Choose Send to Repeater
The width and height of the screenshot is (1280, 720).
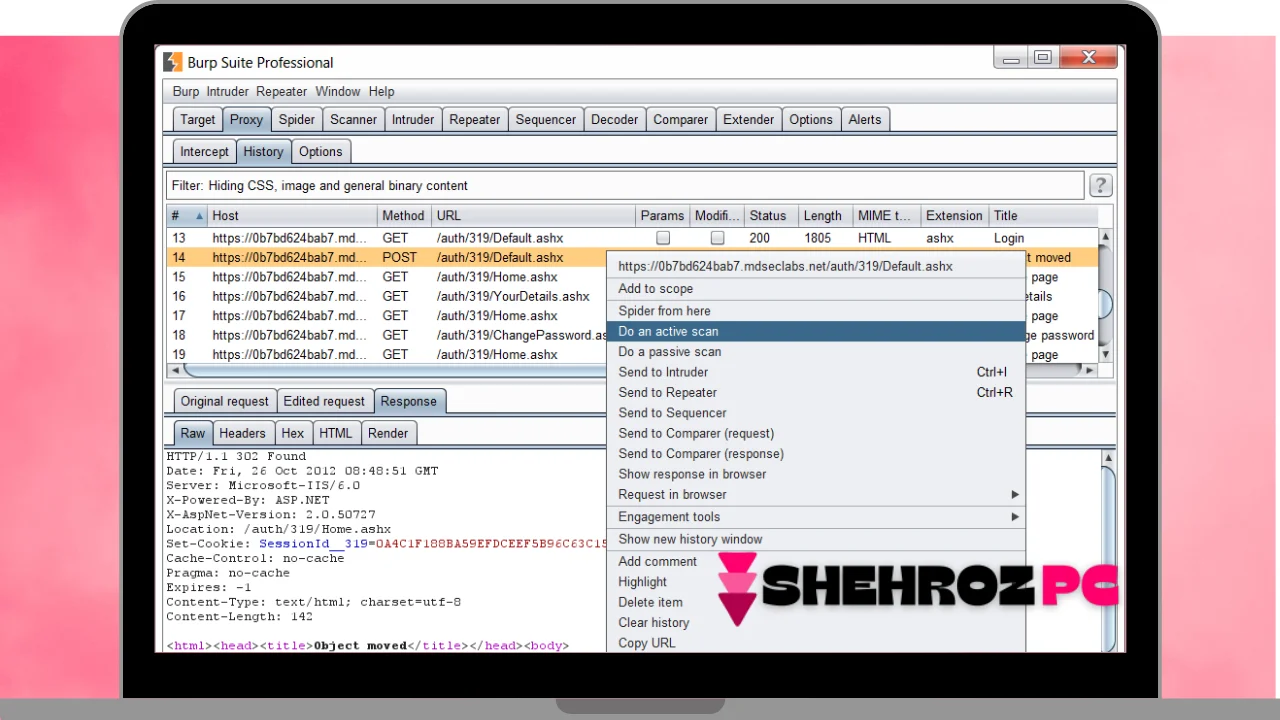816,392
